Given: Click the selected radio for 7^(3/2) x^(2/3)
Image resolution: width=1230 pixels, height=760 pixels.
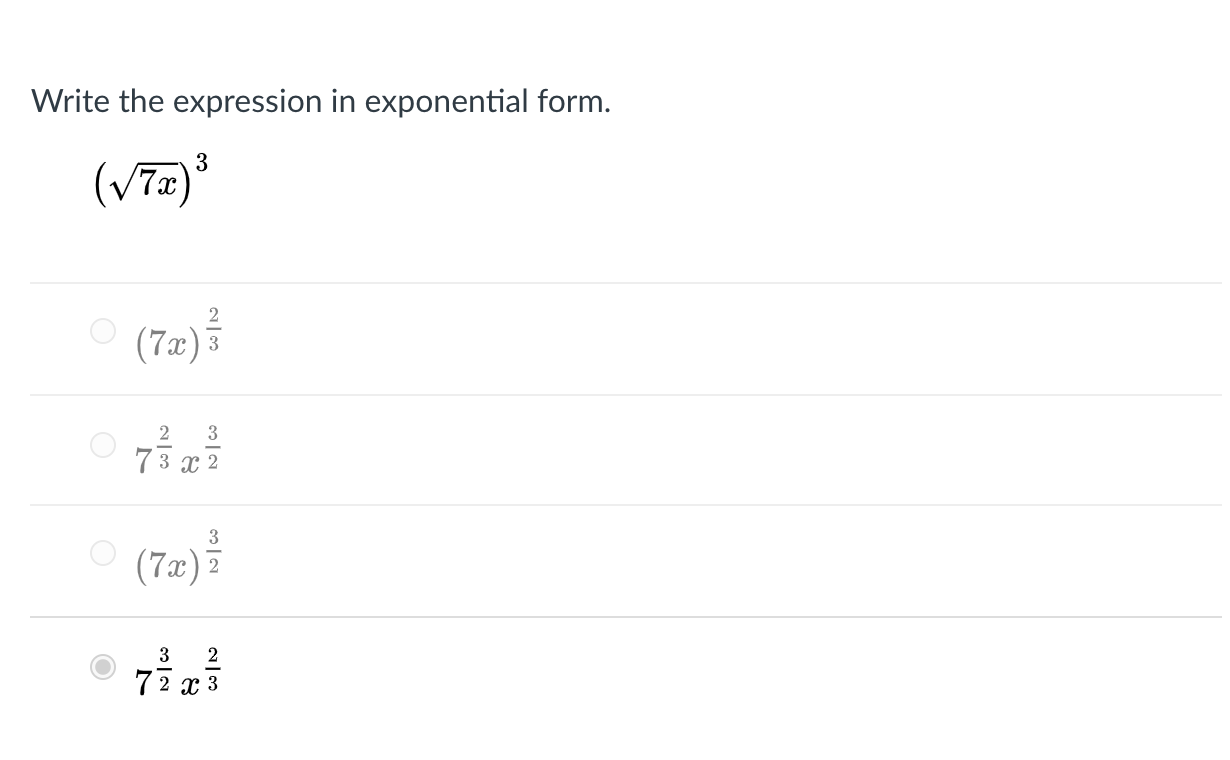Looking at the screenshot, I should (103, 667).
